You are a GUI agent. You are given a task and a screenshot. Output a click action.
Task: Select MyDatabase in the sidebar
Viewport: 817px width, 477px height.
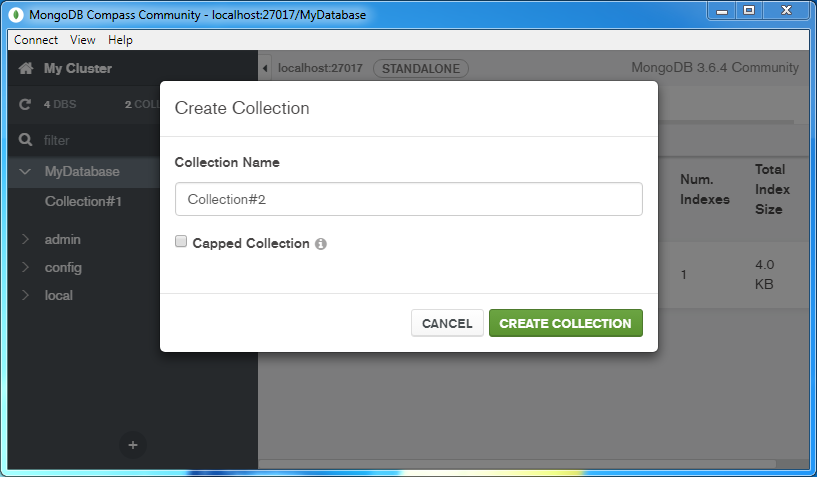coord(82,172)
